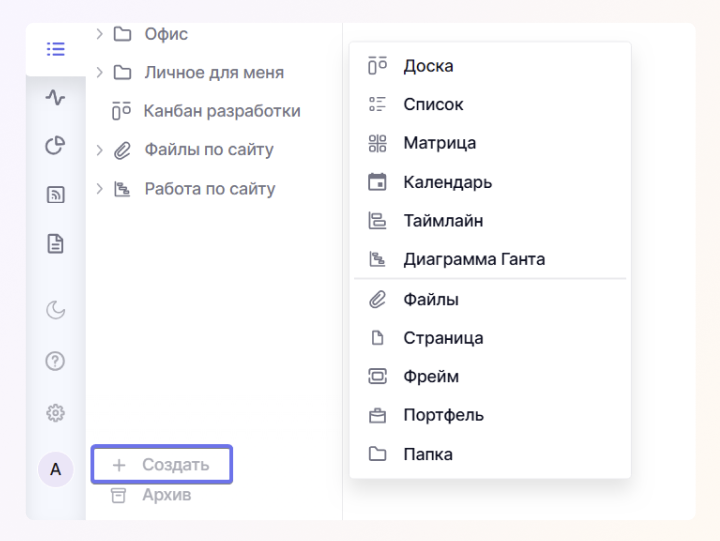This screenshot has width=720, height=541.
Task: Open the activity pulse icon
Action: tap(56, 97)
